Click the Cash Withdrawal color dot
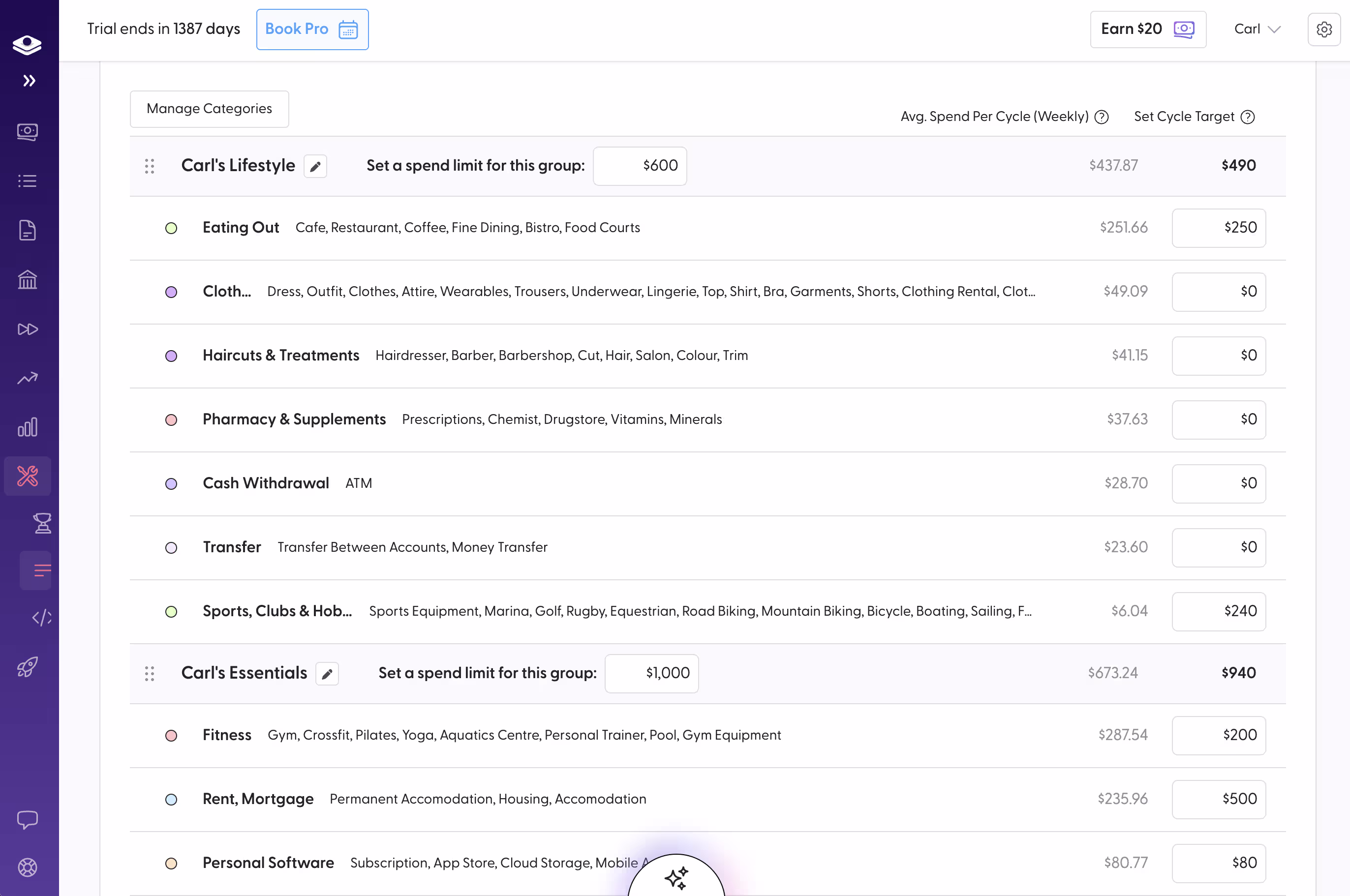Screen dimensions: 1350x896 tap(171, 484)
